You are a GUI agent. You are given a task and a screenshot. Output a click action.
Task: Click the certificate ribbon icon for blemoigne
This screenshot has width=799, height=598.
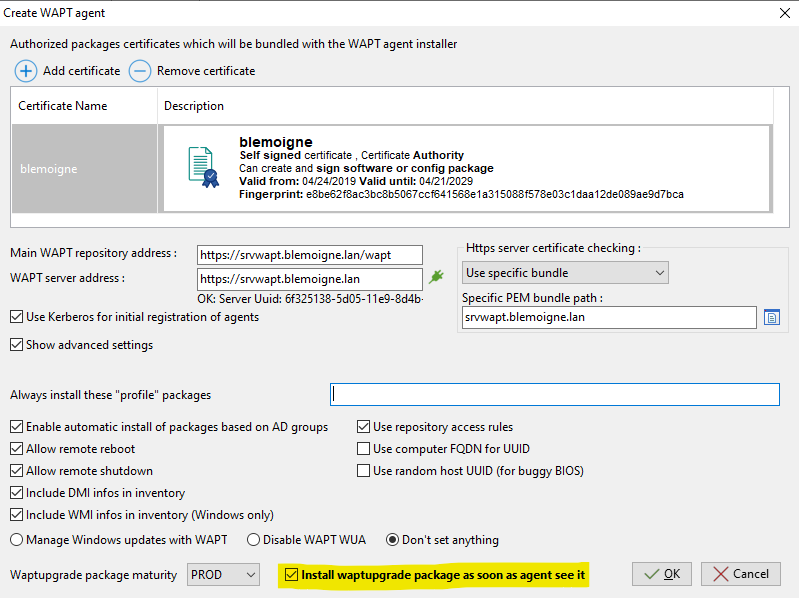[203, 168]
